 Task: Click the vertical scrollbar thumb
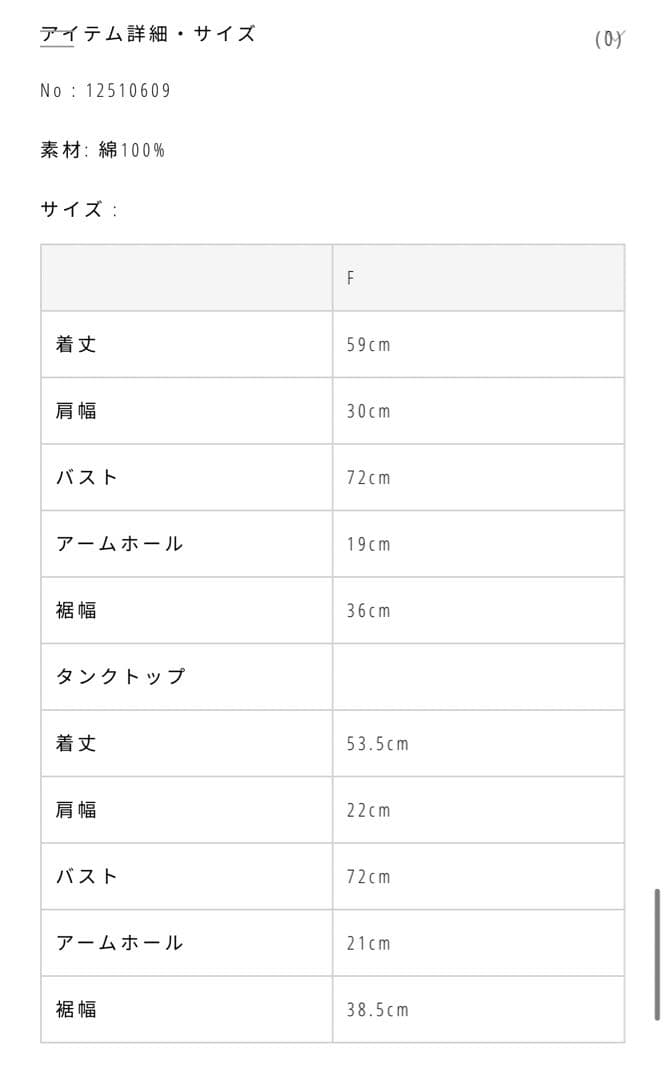(656, 953)
